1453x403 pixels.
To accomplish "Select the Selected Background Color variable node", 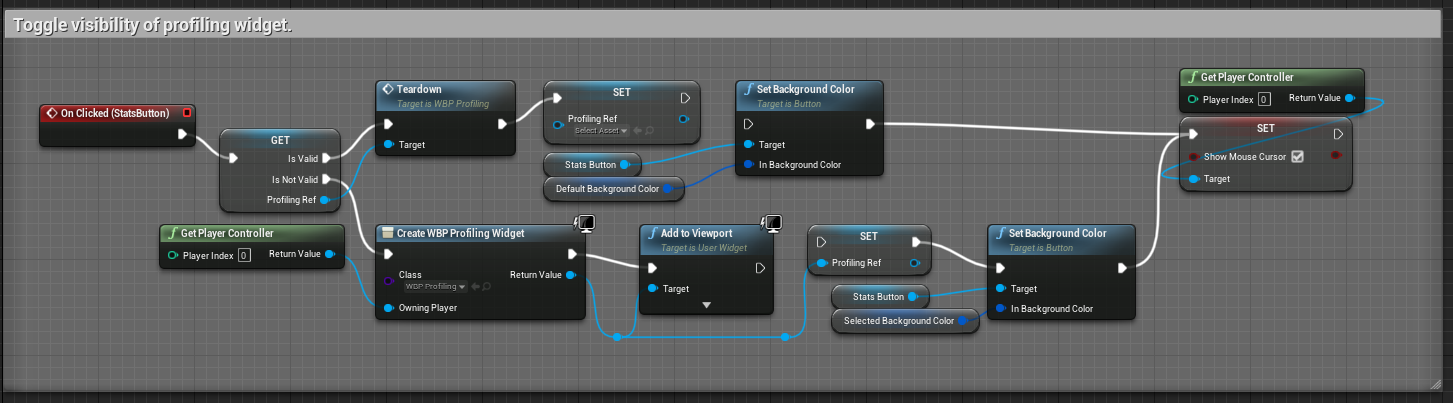I will (x=905, y=321).
